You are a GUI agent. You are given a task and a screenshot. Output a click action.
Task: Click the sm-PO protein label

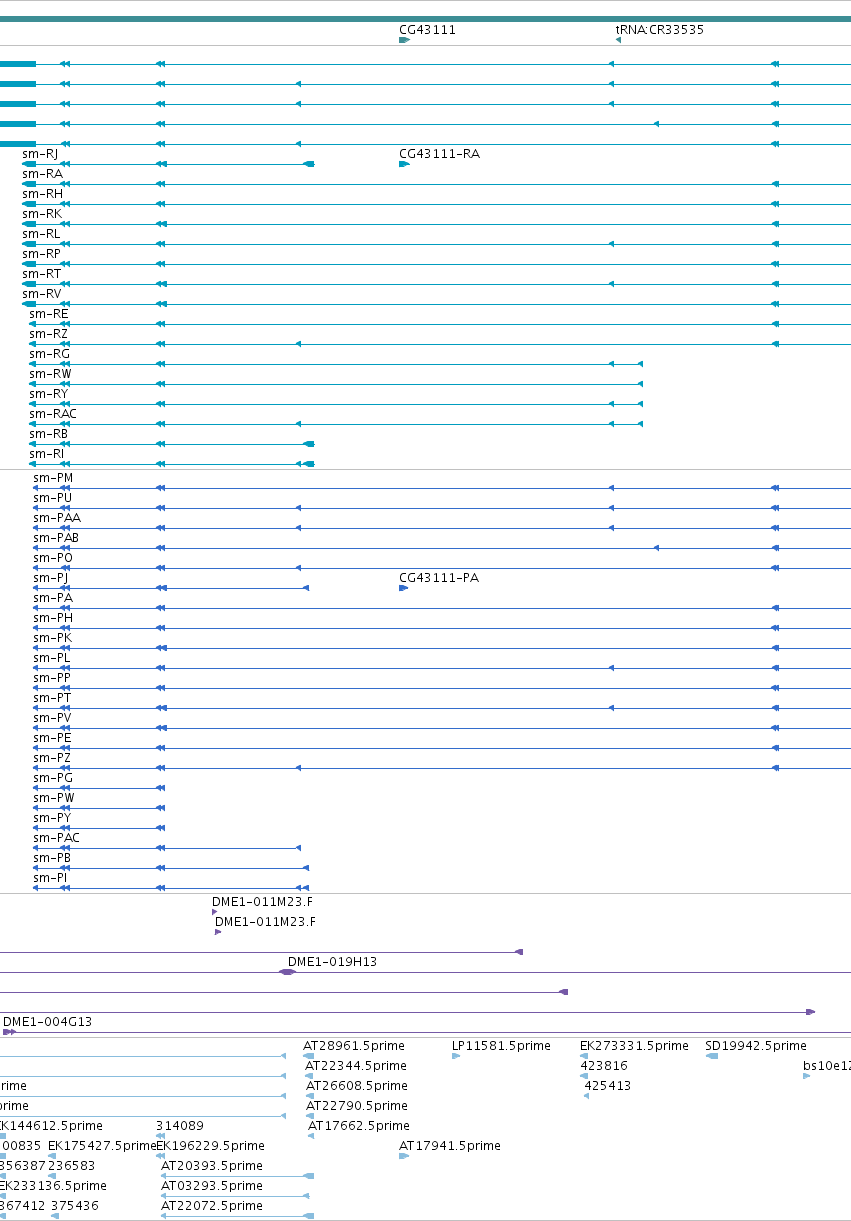pos(53,558)
